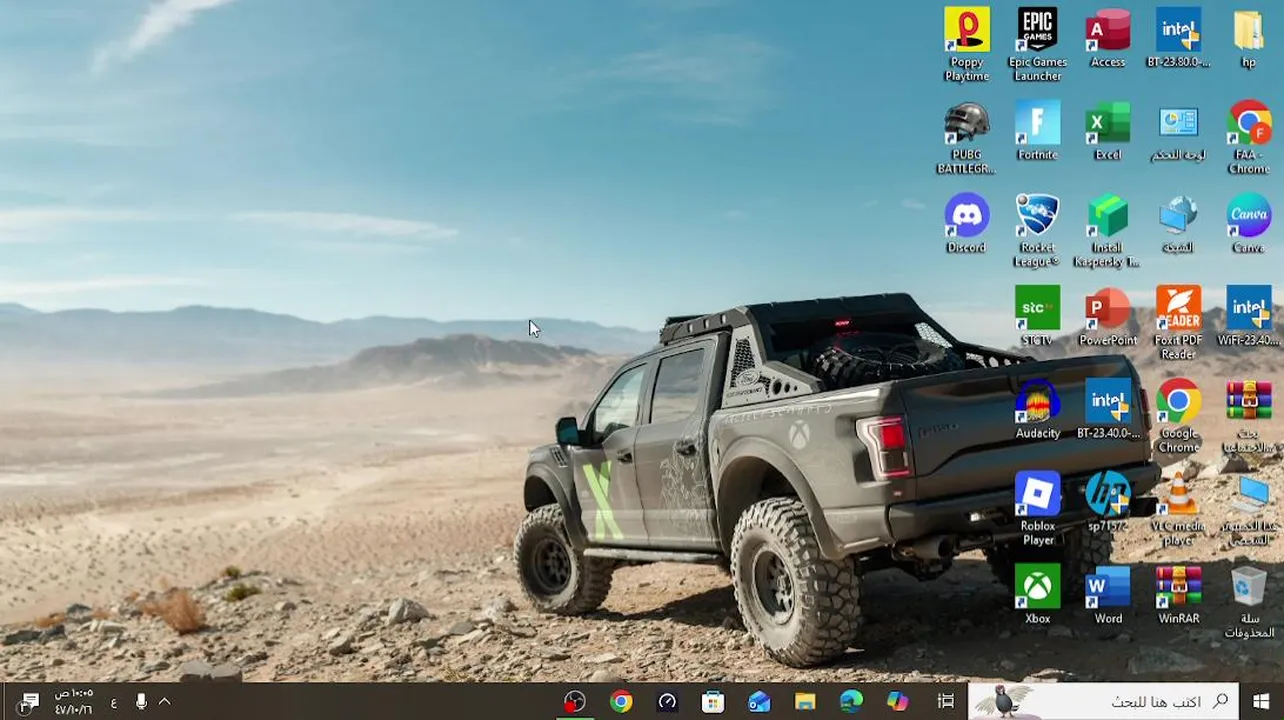Select the BT-23.40.0 Intel installer icon

click(1108, 409)
